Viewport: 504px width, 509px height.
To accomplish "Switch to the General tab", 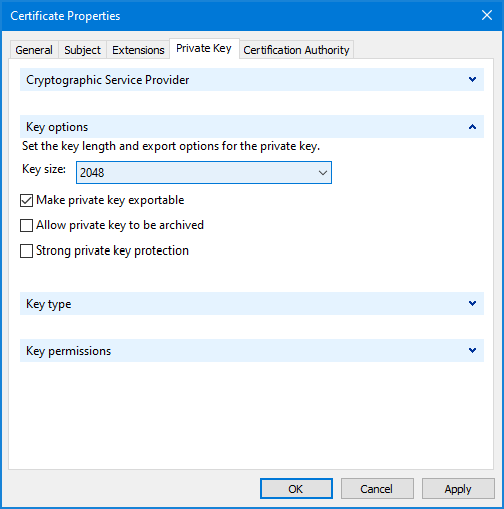I will pyautogui.click(x=34, y=50).
